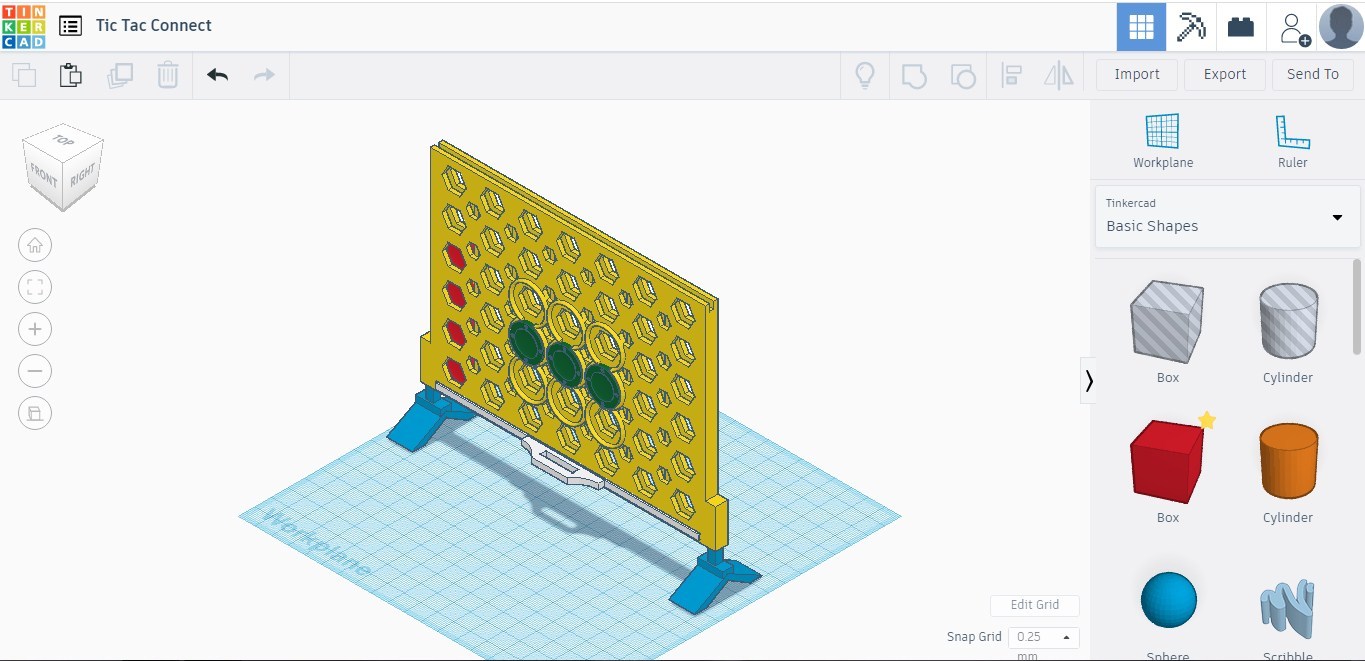Click the Export button
The width and height of the screenshot is (1365, 661).
pos(1225,75)
